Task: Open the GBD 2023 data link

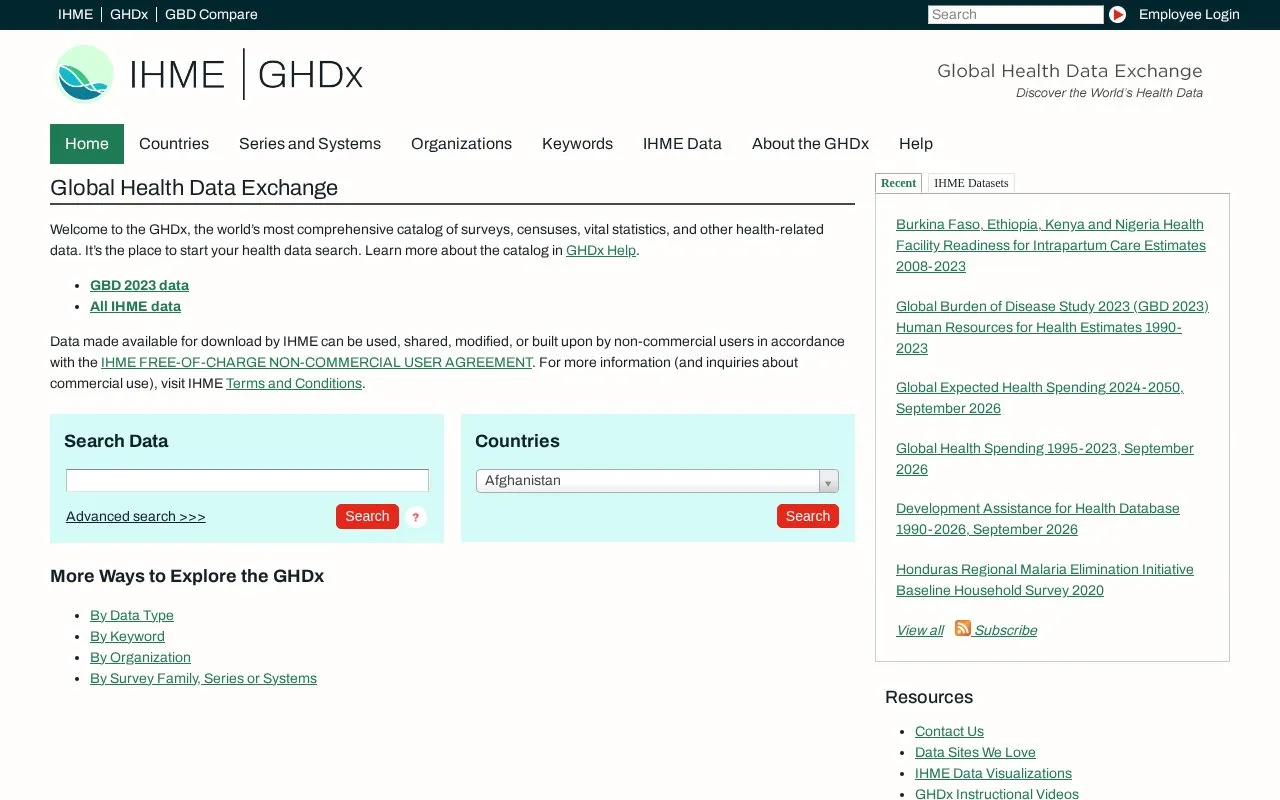Action: [x=139, y=285]
